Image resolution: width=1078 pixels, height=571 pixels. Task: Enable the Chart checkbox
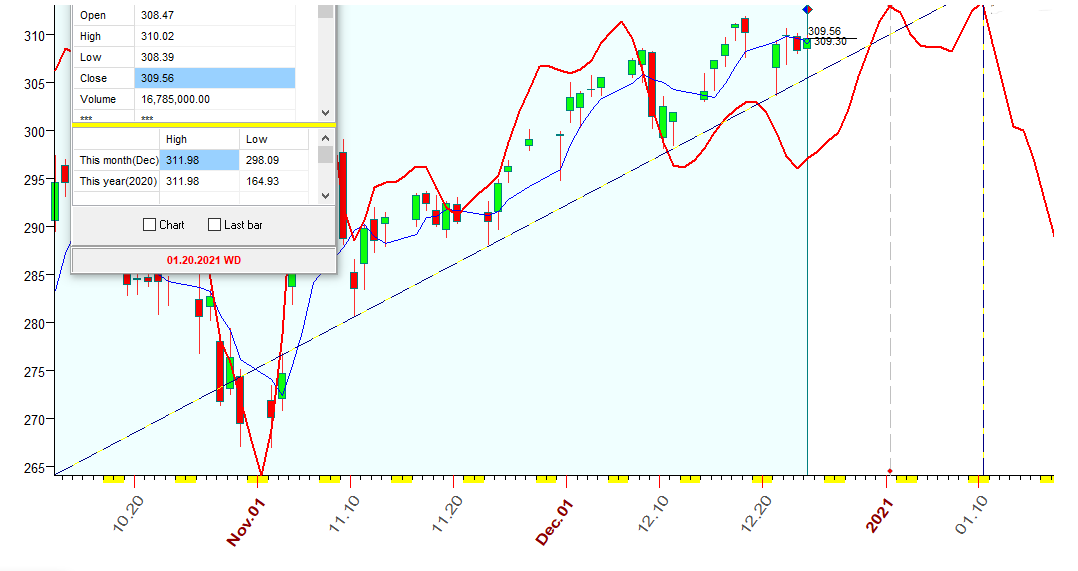point(150,225)
